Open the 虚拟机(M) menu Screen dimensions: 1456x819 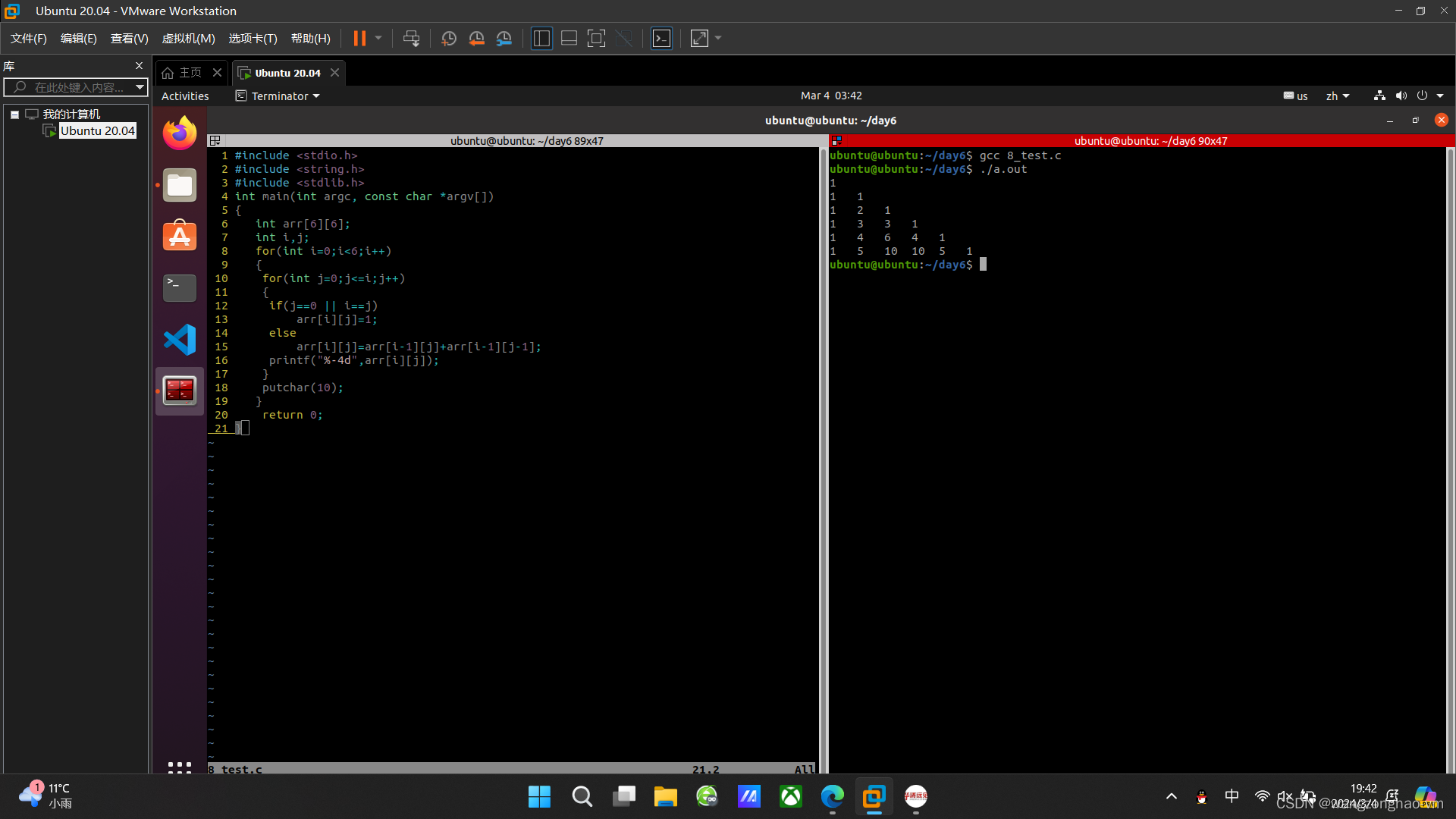pyautogui.click(x=188, y=39)
